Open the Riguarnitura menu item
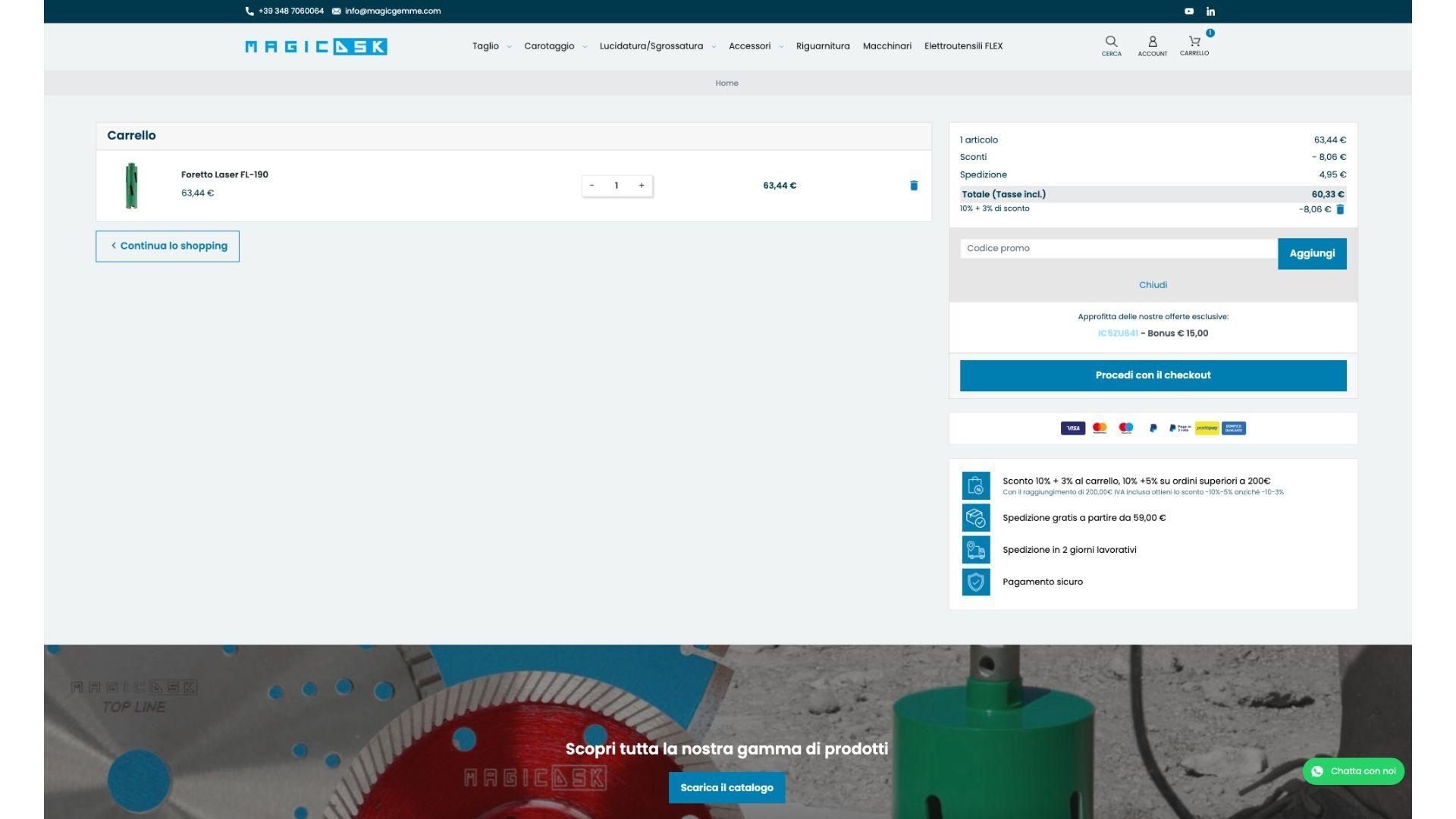The width and height of the screenshot is (1456, 819). 823,46
